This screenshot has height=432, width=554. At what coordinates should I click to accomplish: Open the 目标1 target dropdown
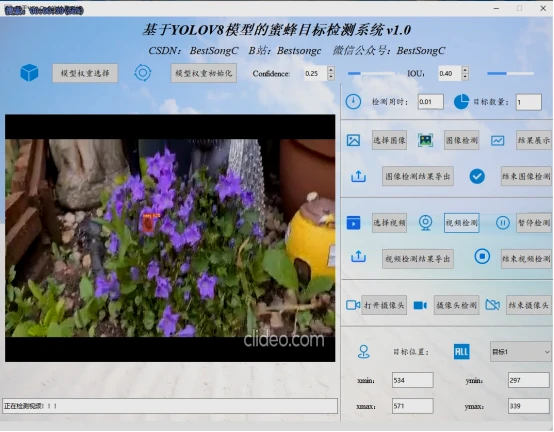(520, 352)
